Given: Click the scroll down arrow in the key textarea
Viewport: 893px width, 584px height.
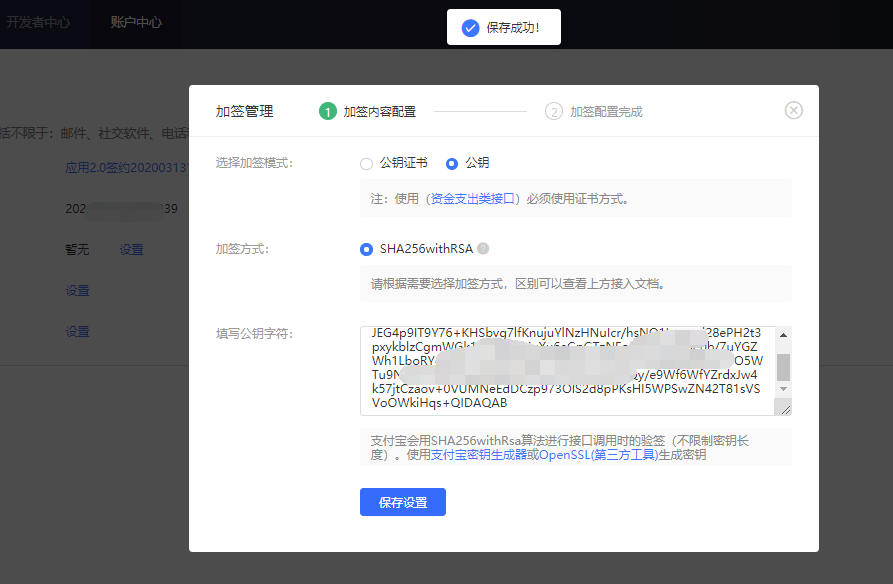Looking at the screenshot, I should [784, 388].
